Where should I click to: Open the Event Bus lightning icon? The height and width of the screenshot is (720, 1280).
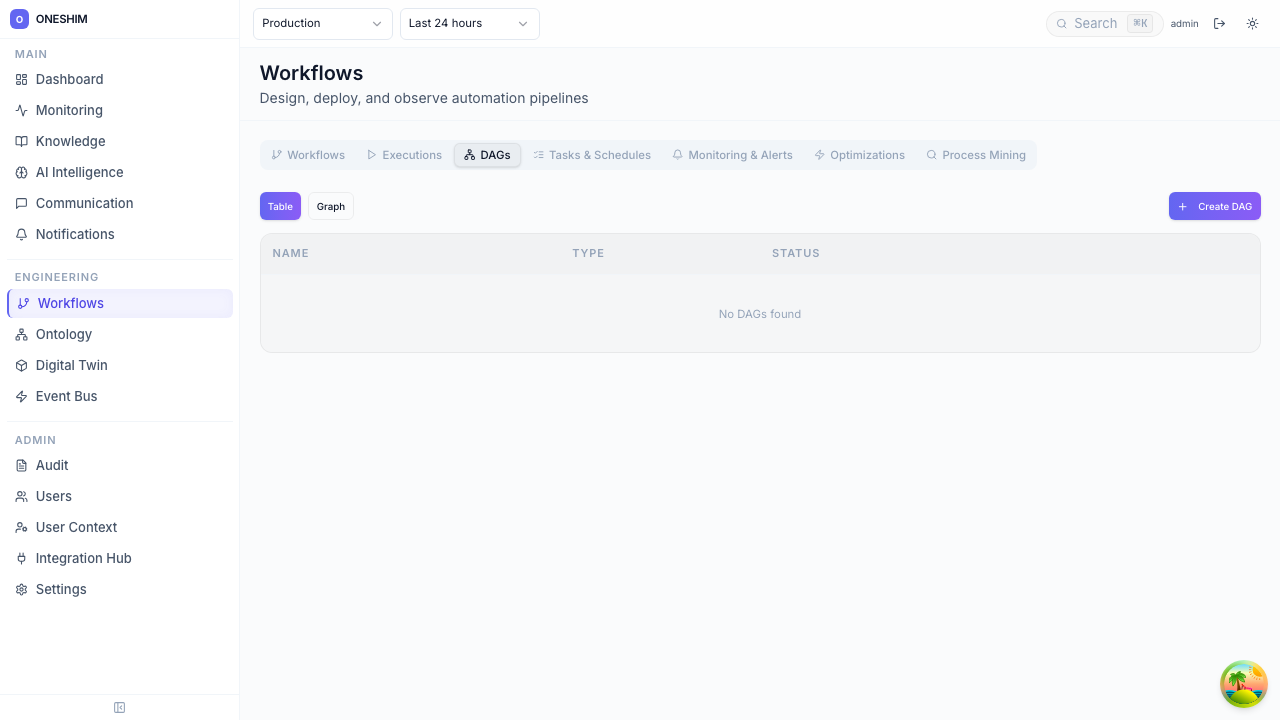click(x=21, y=397)
